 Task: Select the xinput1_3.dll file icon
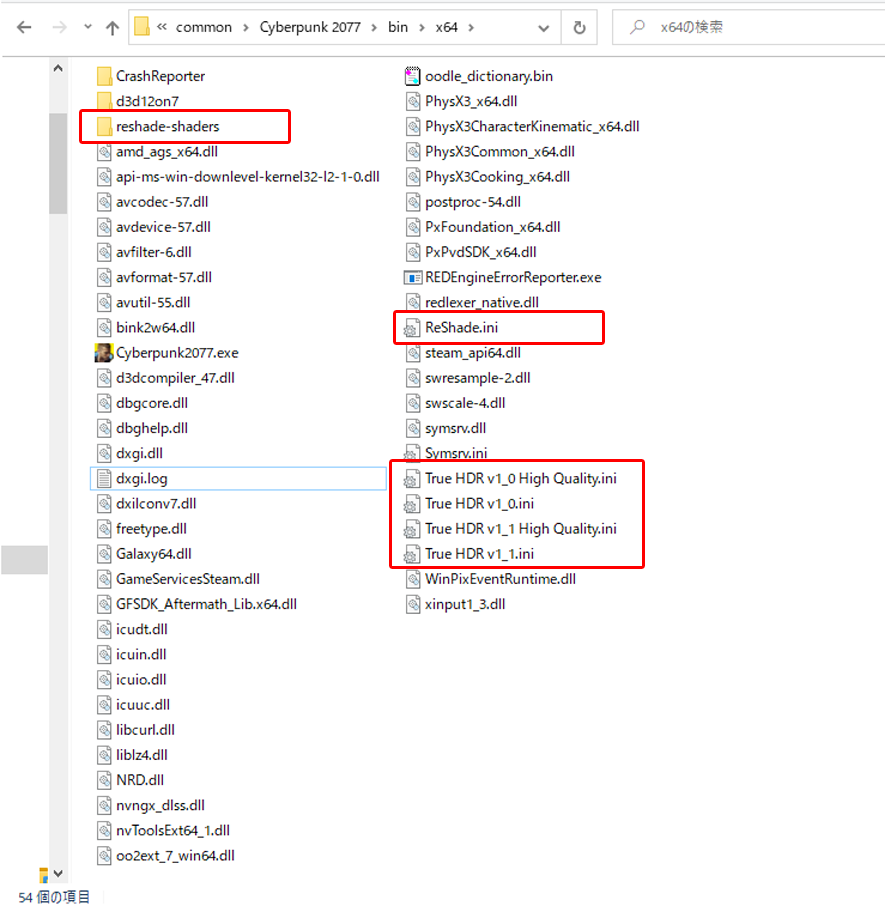(x=413, y=604)
